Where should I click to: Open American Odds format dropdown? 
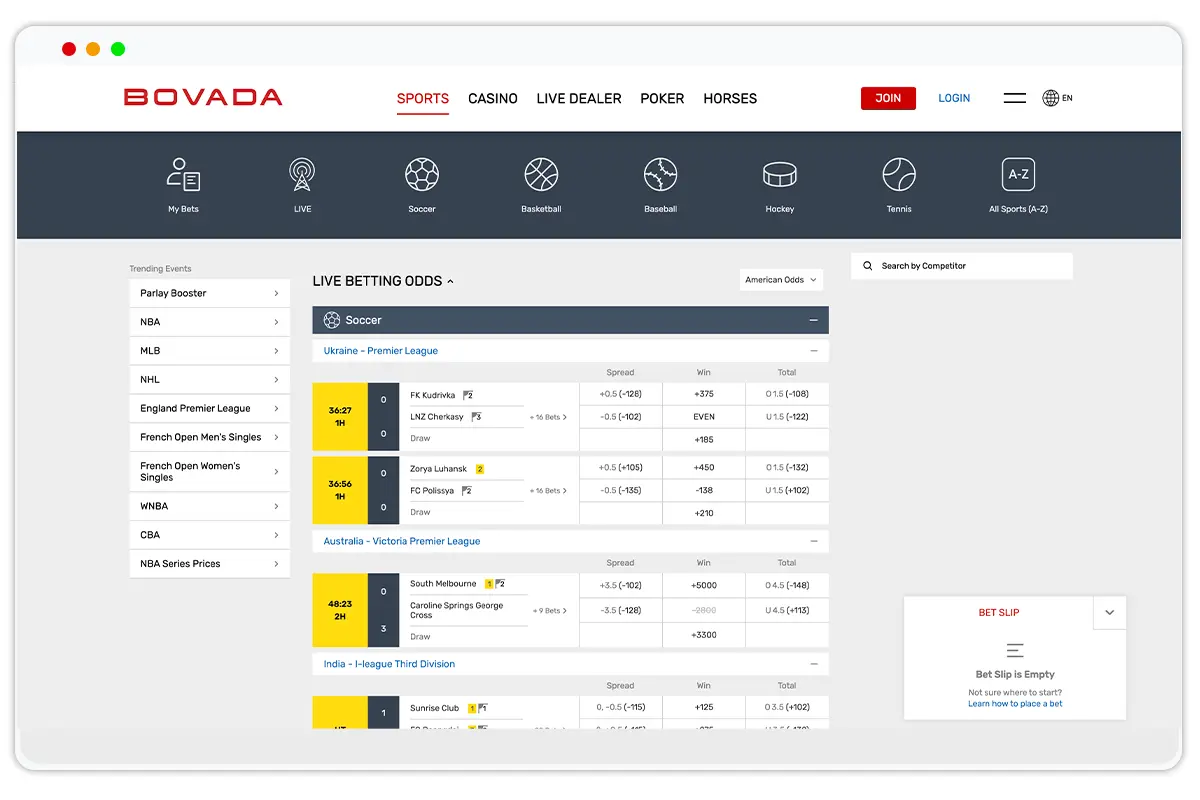(x=781, y=280)
